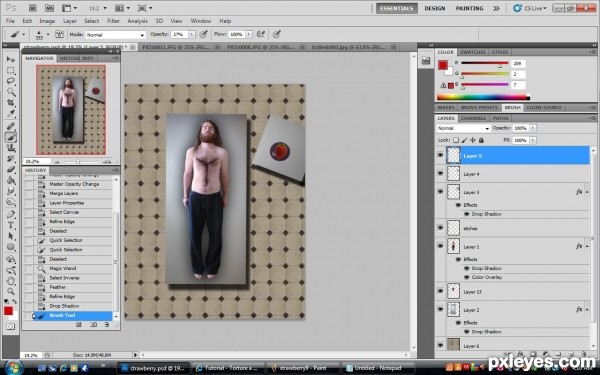Toggle Color Overlay effect visibility on Layer 1

tap(466, 277)
